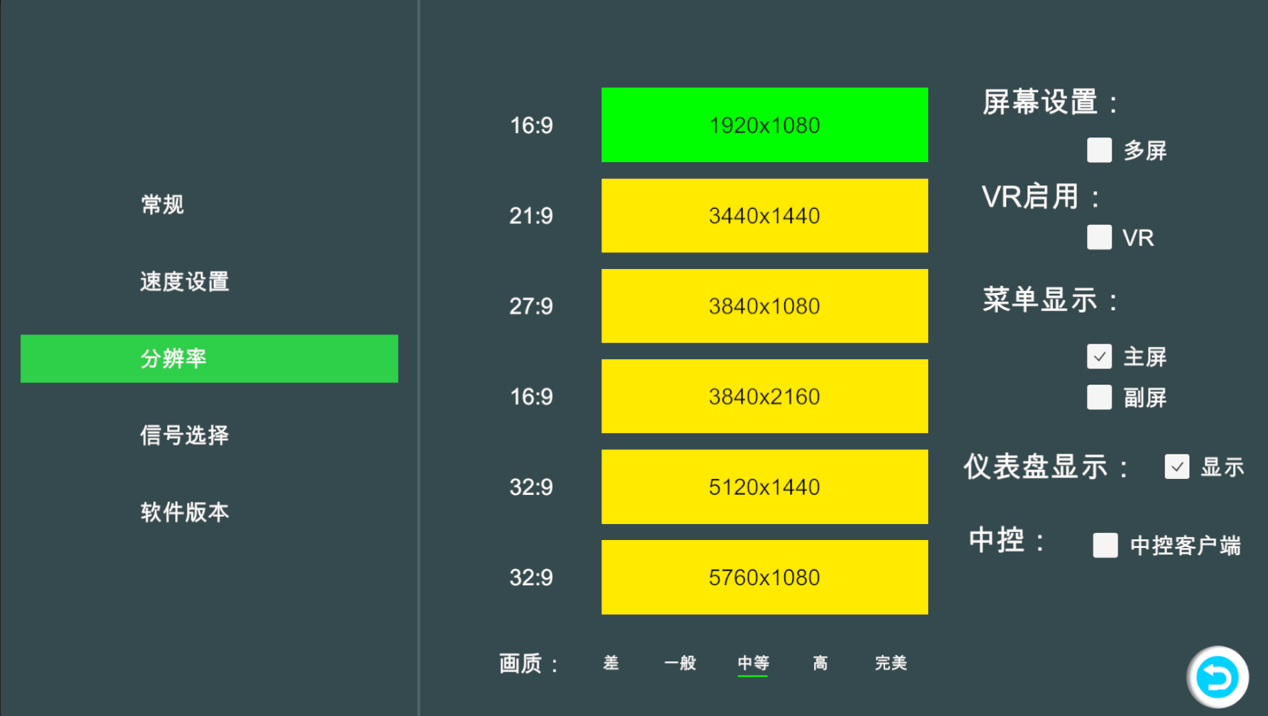Choose 差 picture quality level

pos(611,663)
